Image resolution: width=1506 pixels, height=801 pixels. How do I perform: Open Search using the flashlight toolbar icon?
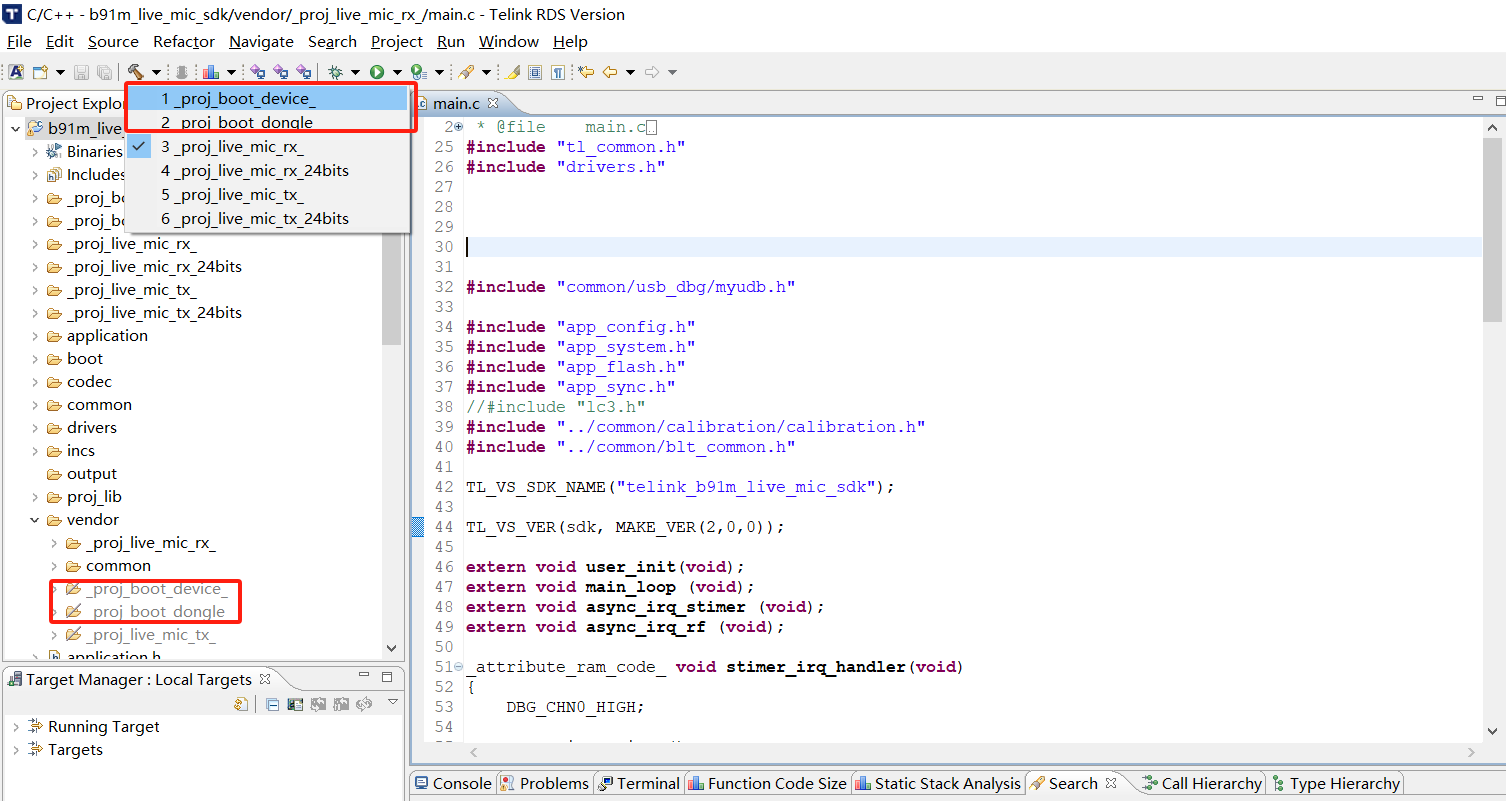[467, 71]
